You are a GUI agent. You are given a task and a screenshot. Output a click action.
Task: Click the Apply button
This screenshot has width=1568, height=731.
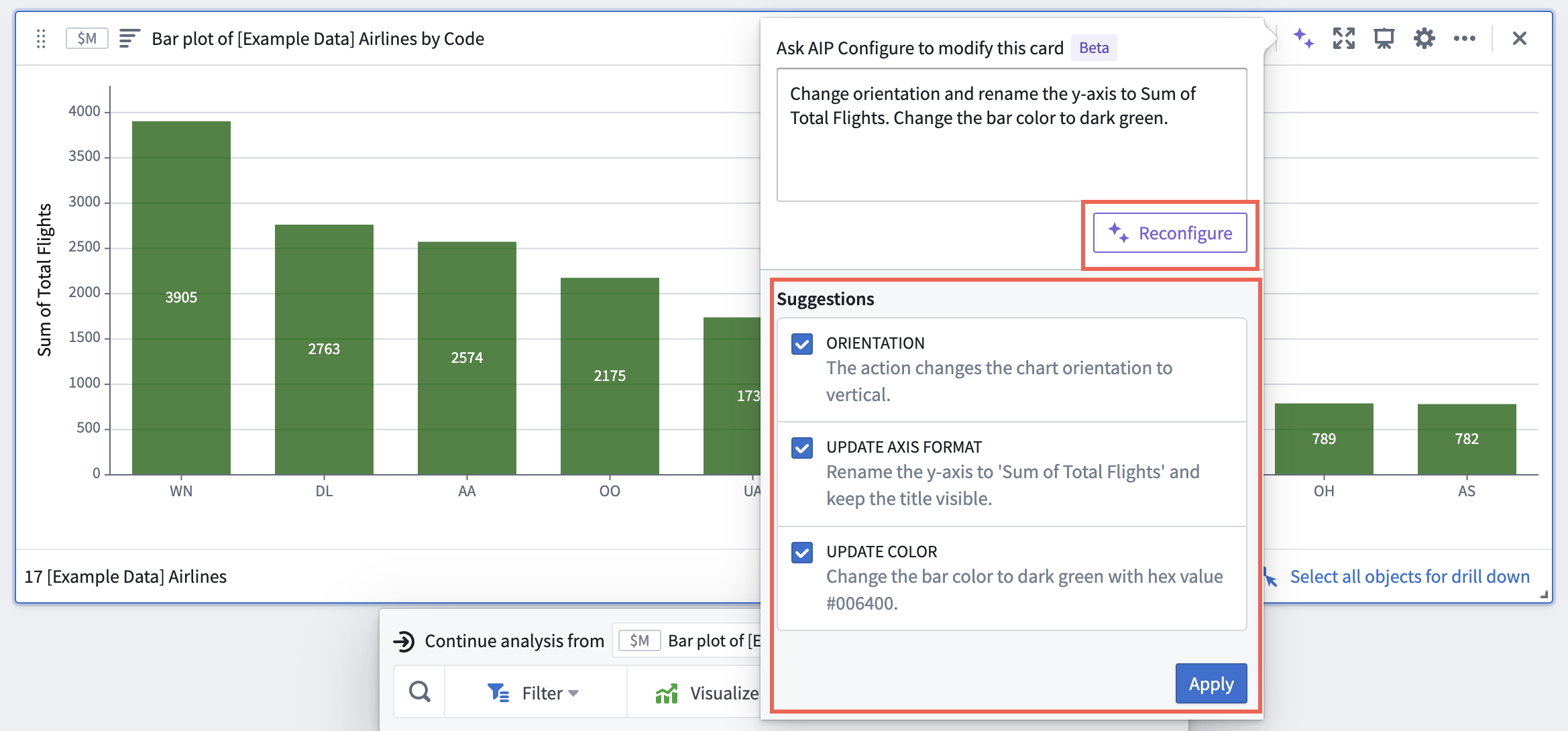coord(1211,683)
